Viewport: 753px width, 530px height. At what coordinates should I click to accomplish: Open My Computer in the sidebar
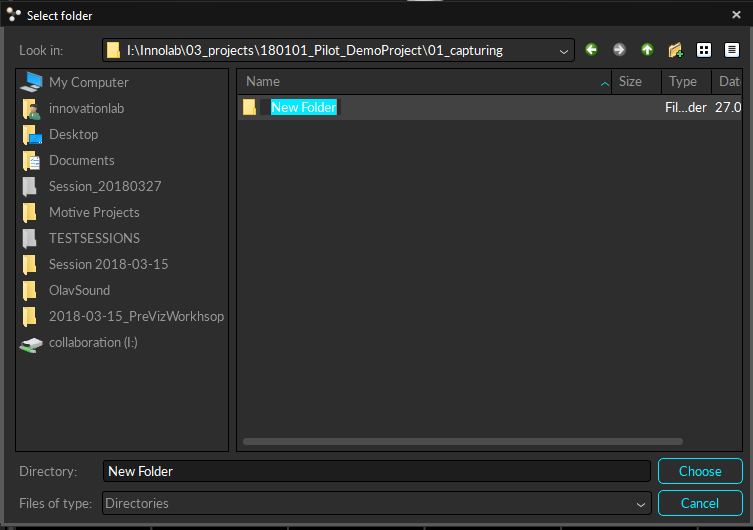pos(88,82)
